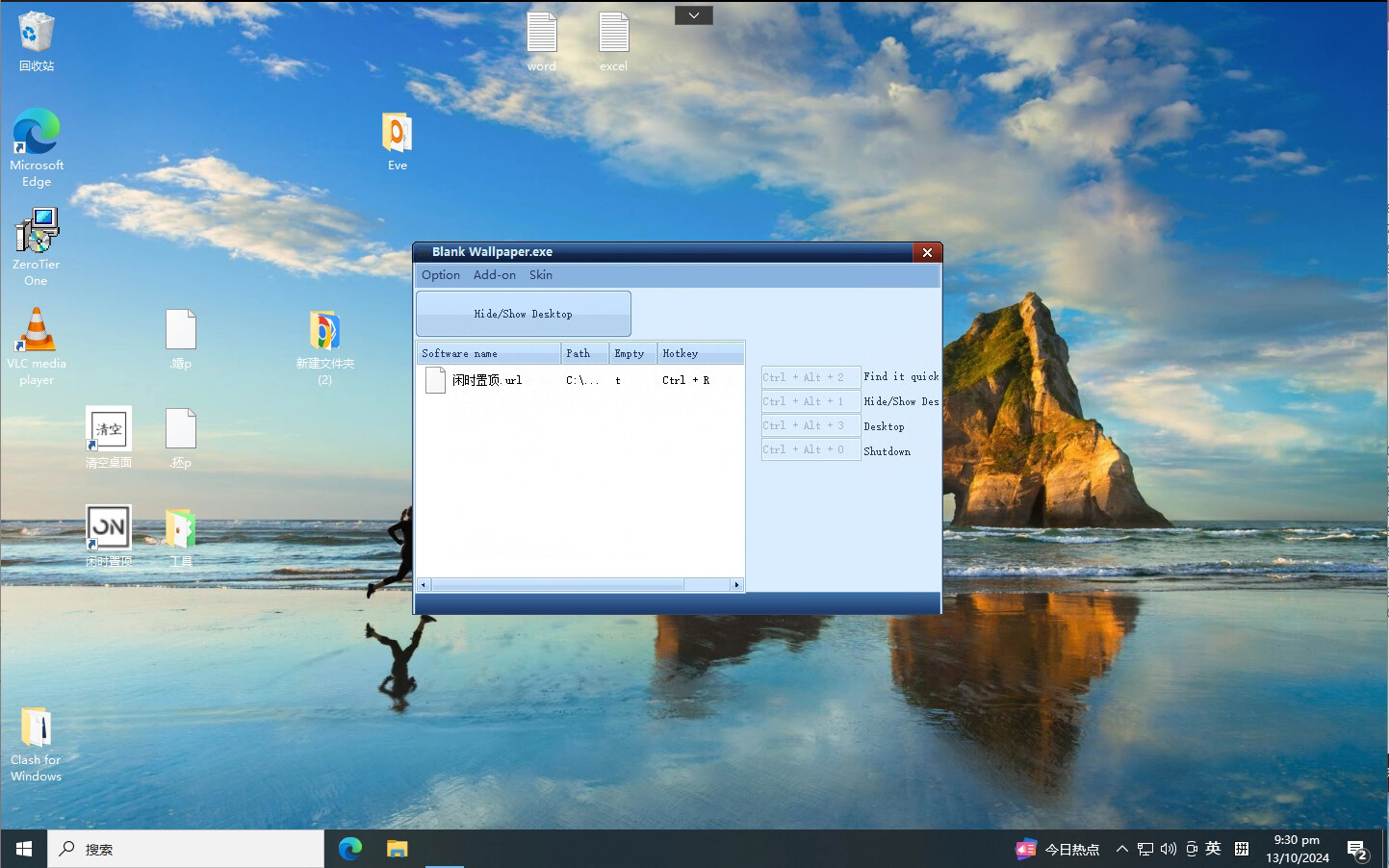Viewport: 1389px width, 868px height.
Task: Open the volume control in system tray
Action: click(1168, 849)
